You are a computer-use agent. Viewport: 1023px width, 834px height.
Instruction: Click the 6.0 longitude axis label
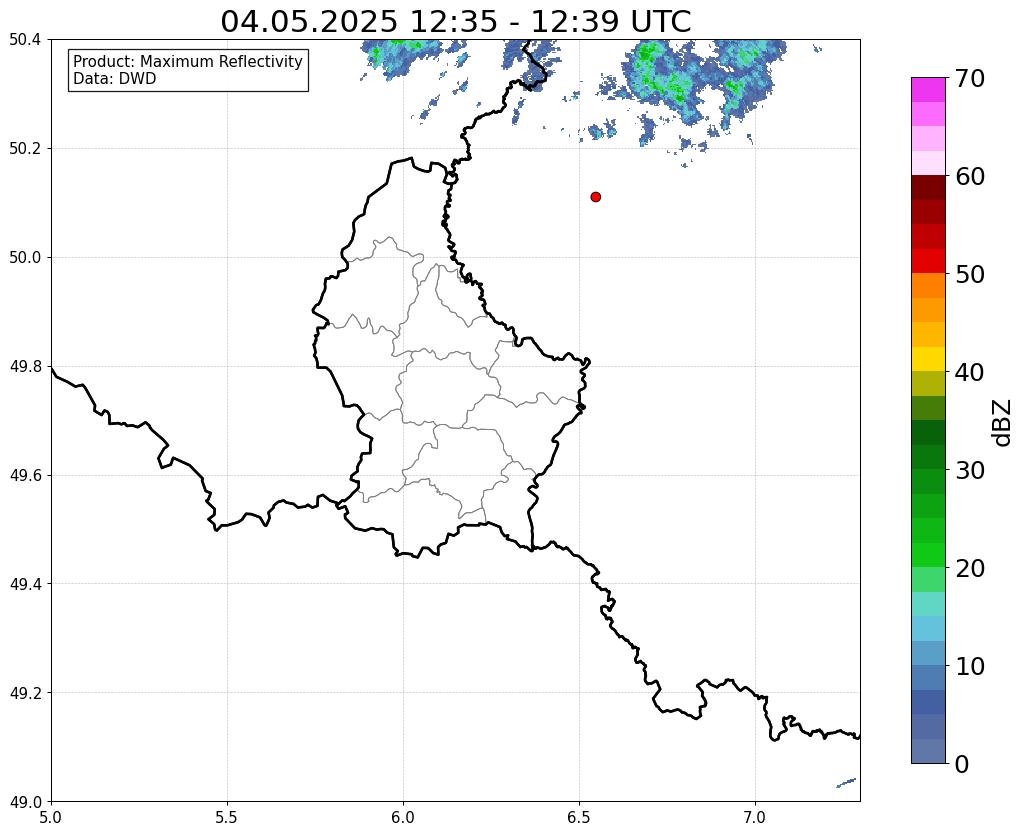[x=403, y=818]
